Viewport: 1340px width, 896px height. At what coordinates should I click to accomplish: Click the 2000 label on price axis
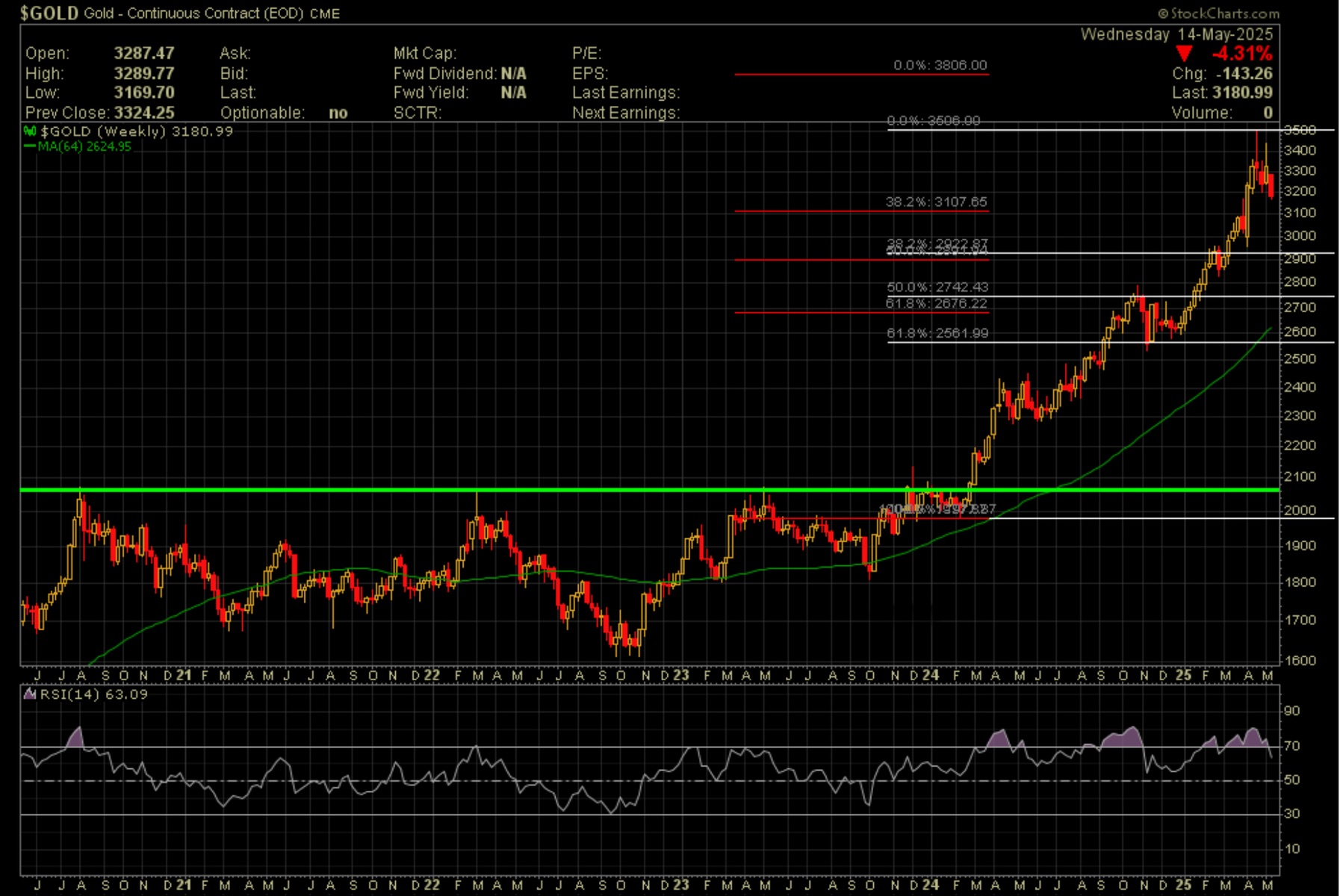pos(1299,511)
